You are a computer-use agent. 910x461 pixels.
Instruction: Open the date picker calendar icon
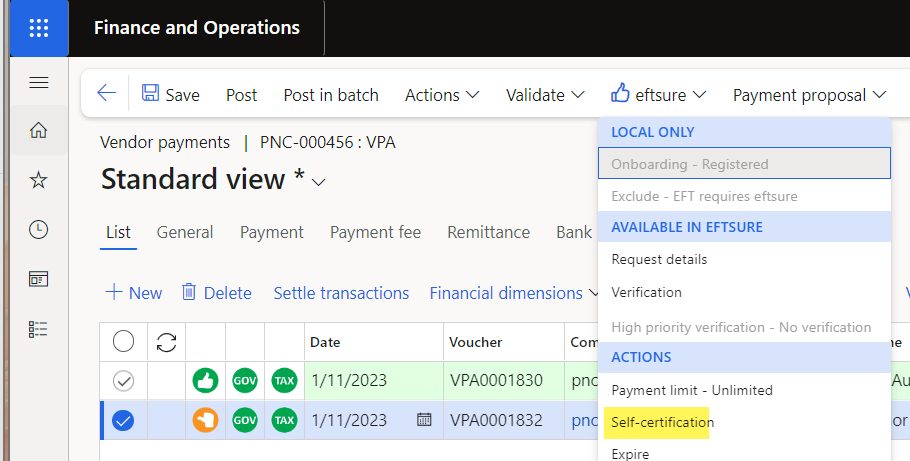tap(424, 419)
